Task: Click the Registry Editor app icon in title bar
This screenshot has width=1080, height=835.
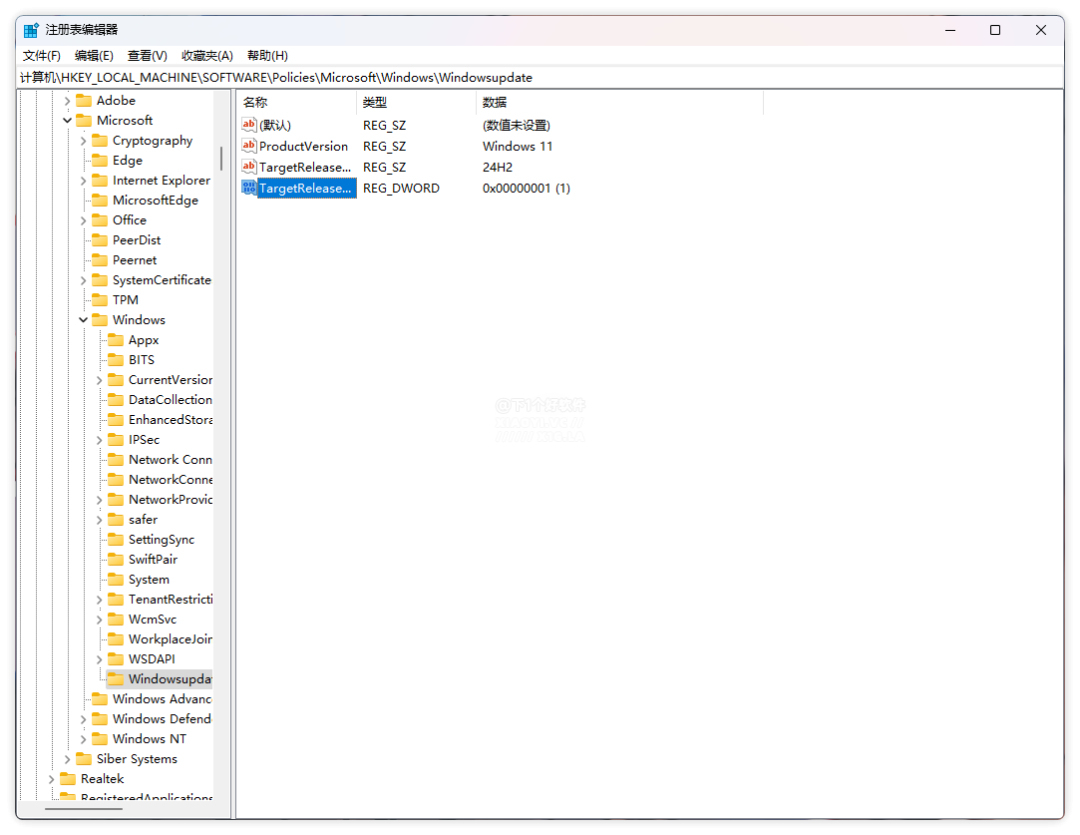Action: (31, 30)
